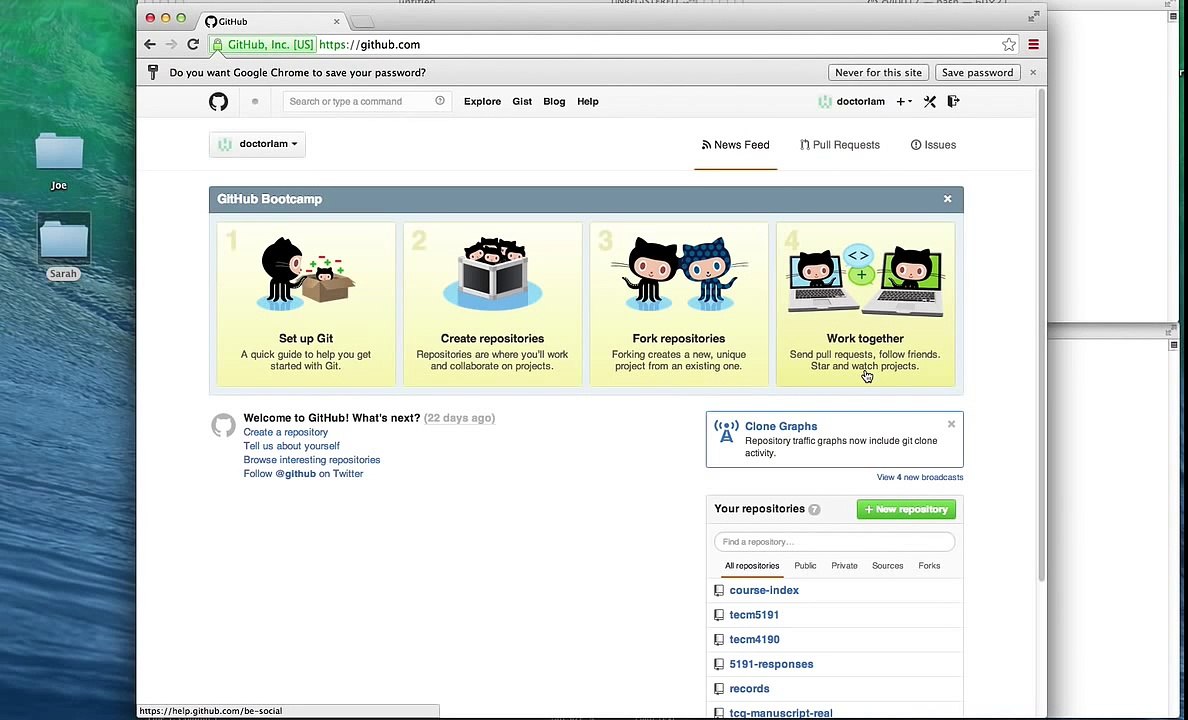This screenshot has width=1188, height=720.
Task: Open the Blog menu item
Action: (554, 102)
